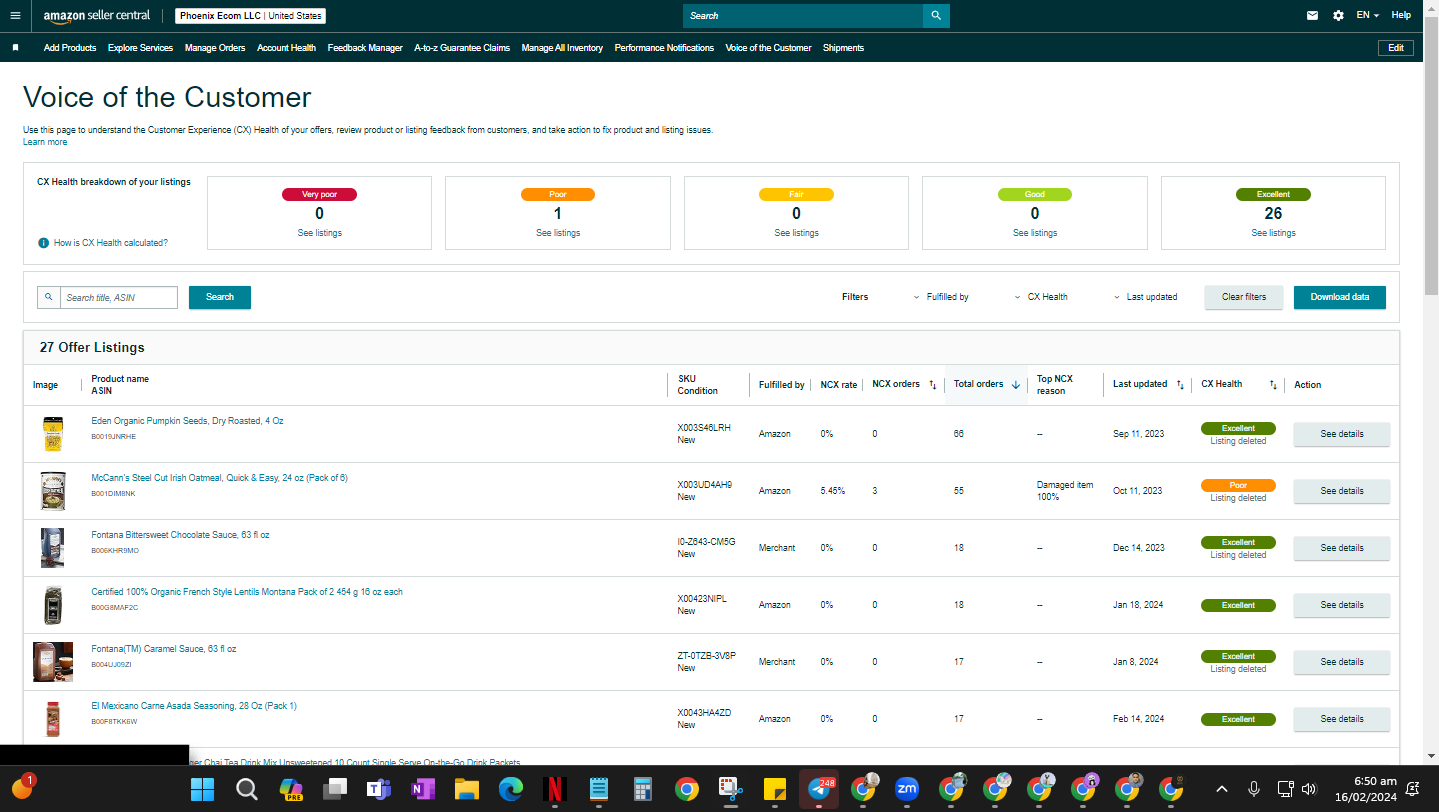Sort by Total orders arrow

coord(1016,385)
